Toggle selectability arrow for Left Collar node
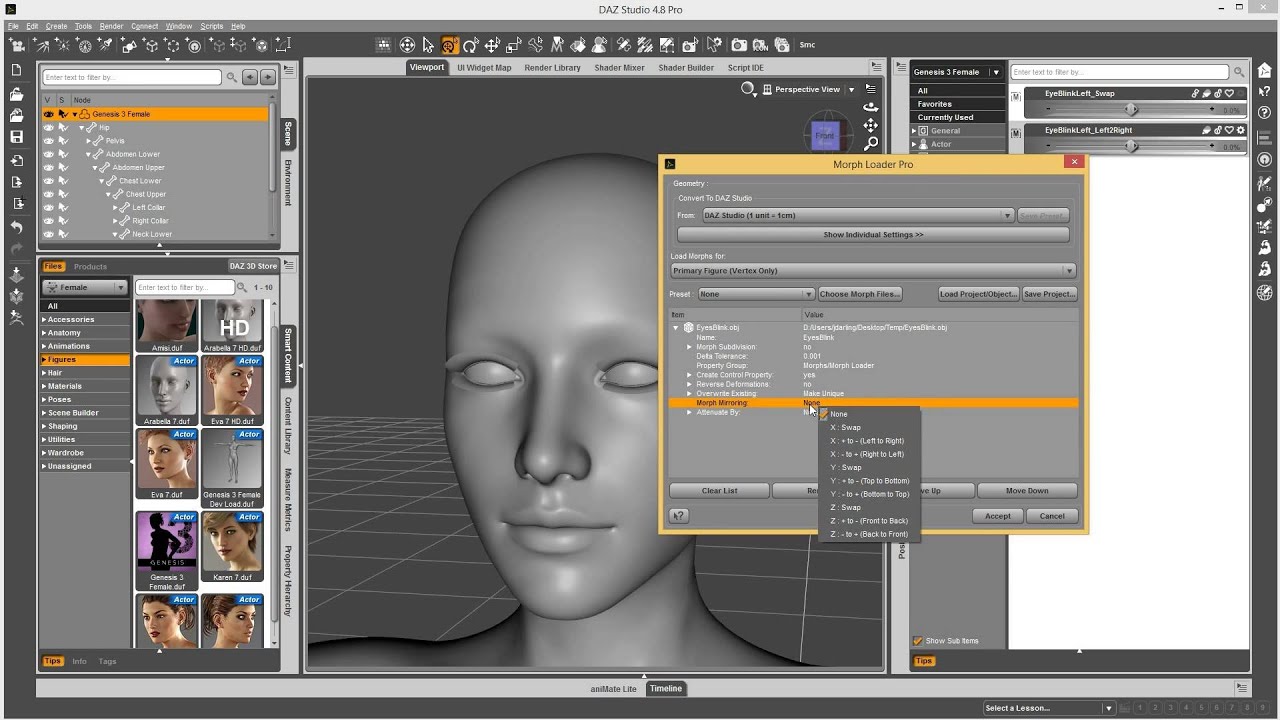Viewport: 1280px width, 720px height. click(62, 207)
